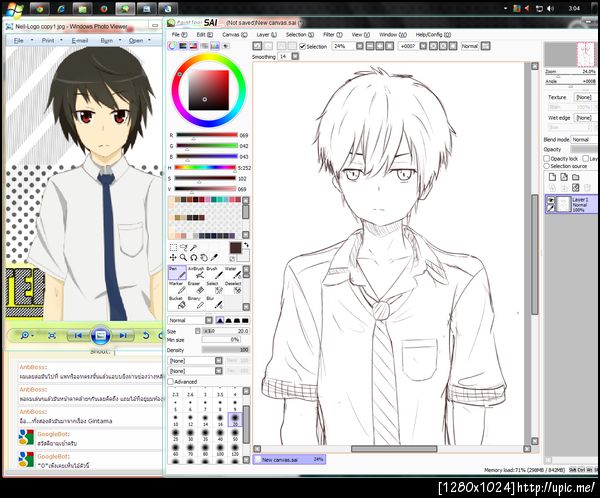Open the Filter menu

[333, 34]
